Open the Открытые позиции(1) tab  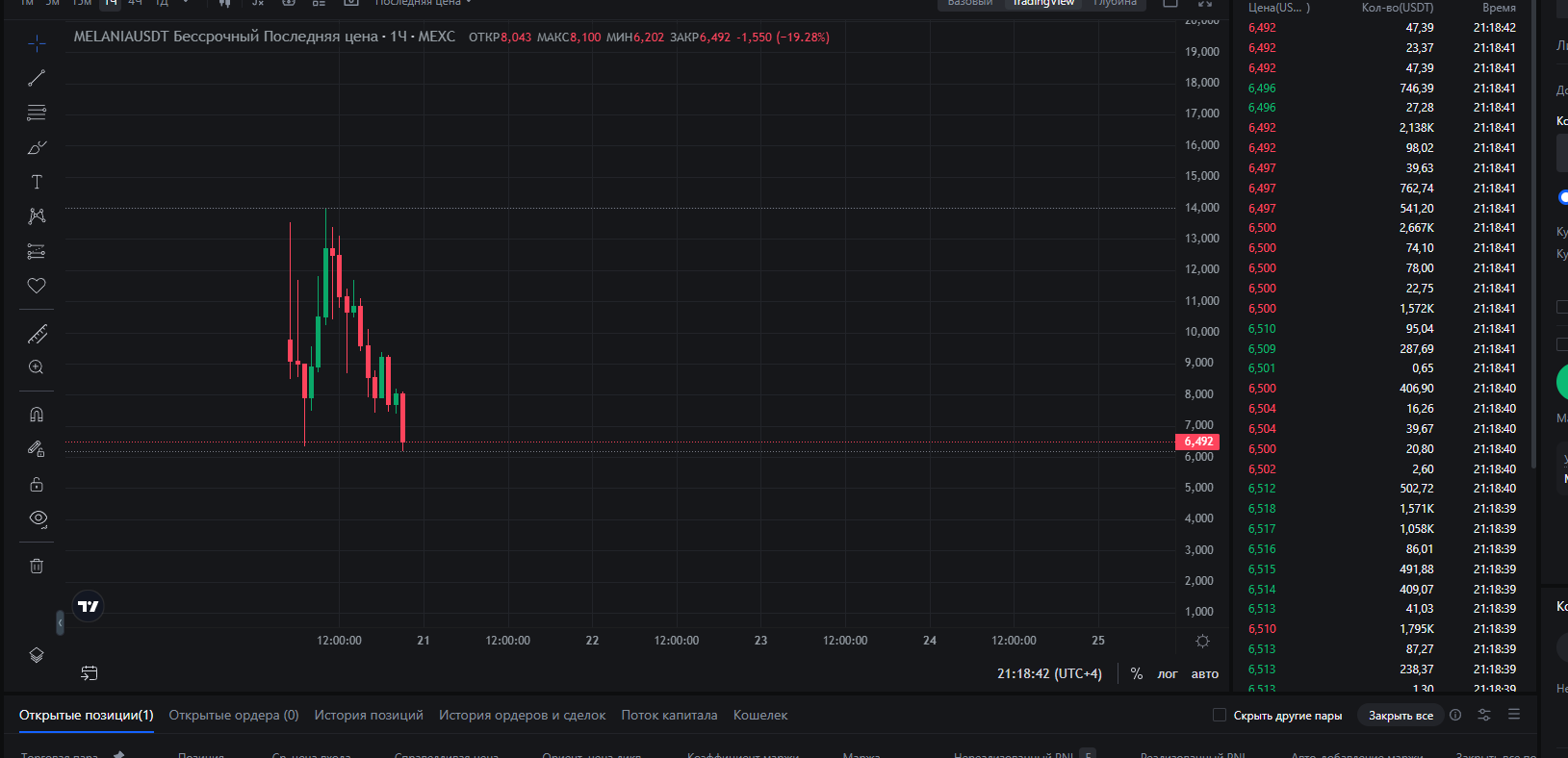click(87, 715)
